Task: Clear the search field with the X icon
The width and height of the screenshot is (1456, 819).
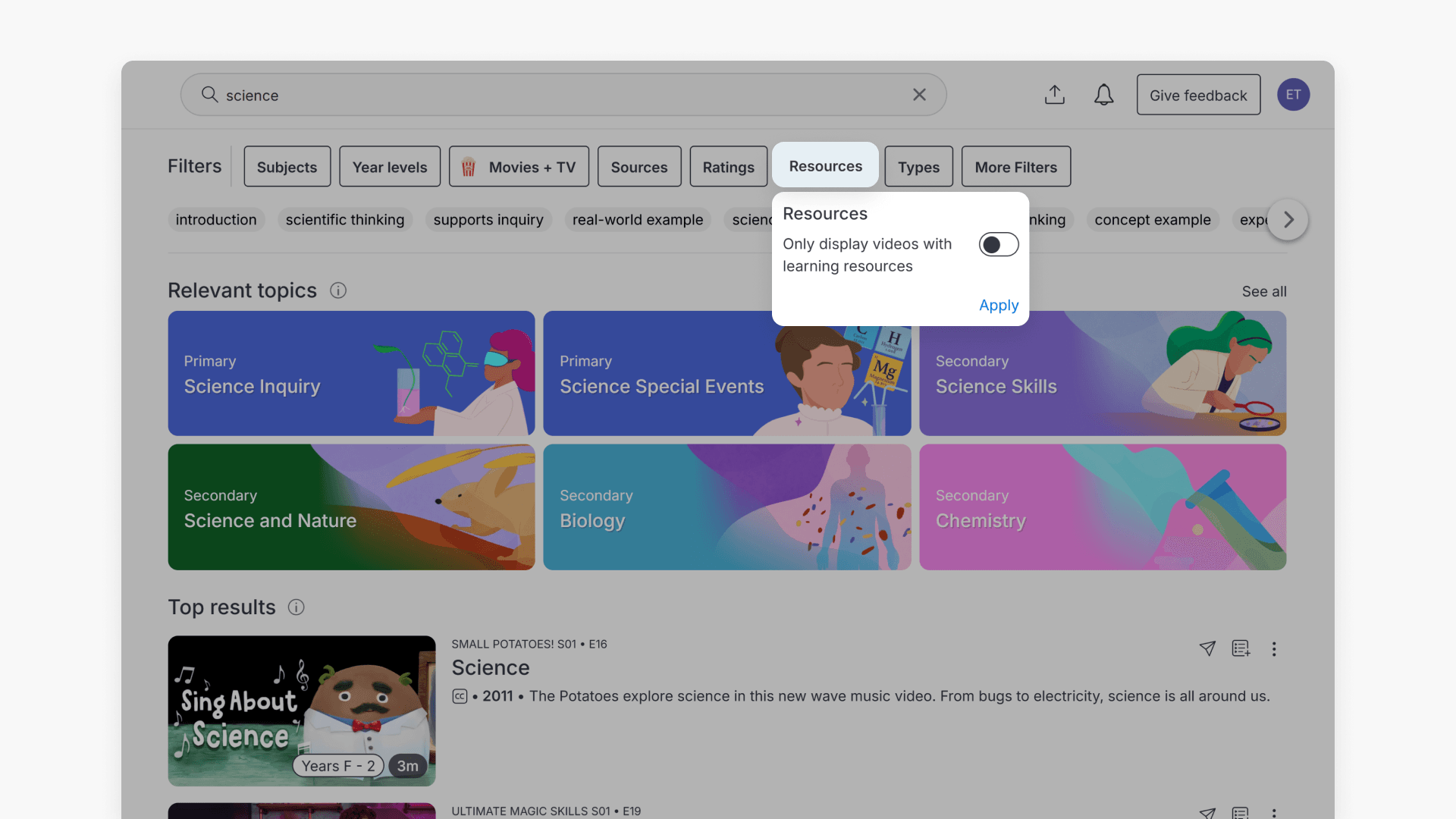Action: coord(919,95)
